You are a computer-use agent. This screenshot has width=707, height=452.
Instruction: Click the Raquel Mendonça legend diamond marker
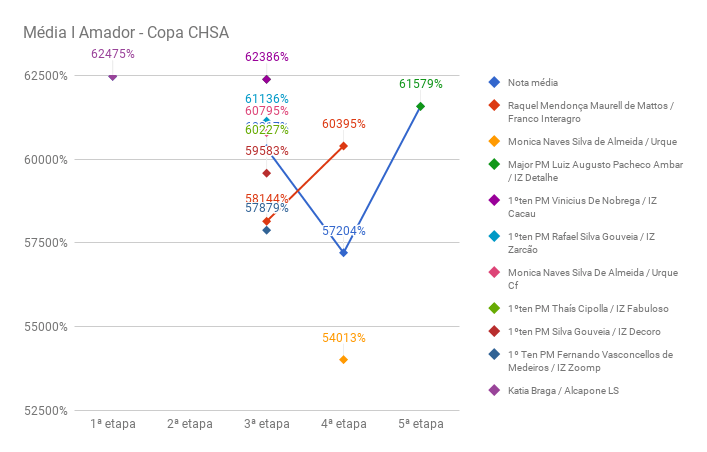click(494, 106)
